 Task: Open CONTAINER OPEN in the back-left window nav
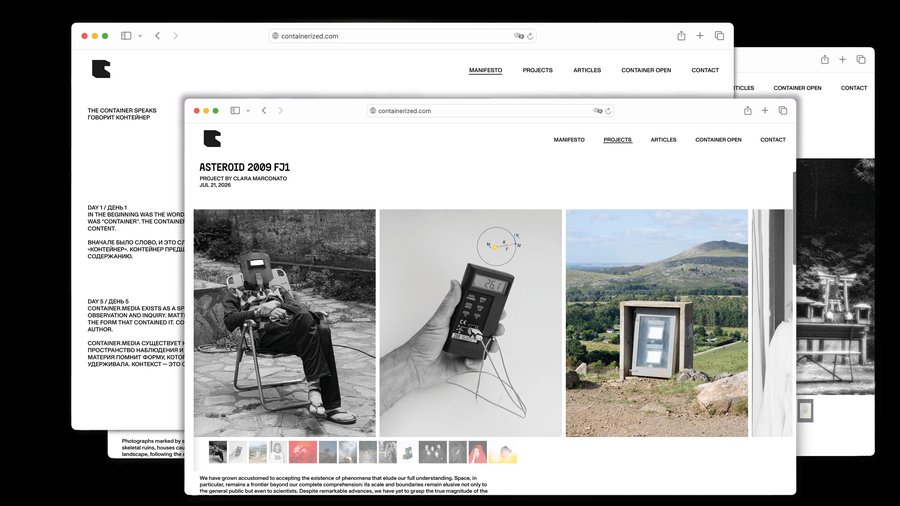[x=646, y=70]
